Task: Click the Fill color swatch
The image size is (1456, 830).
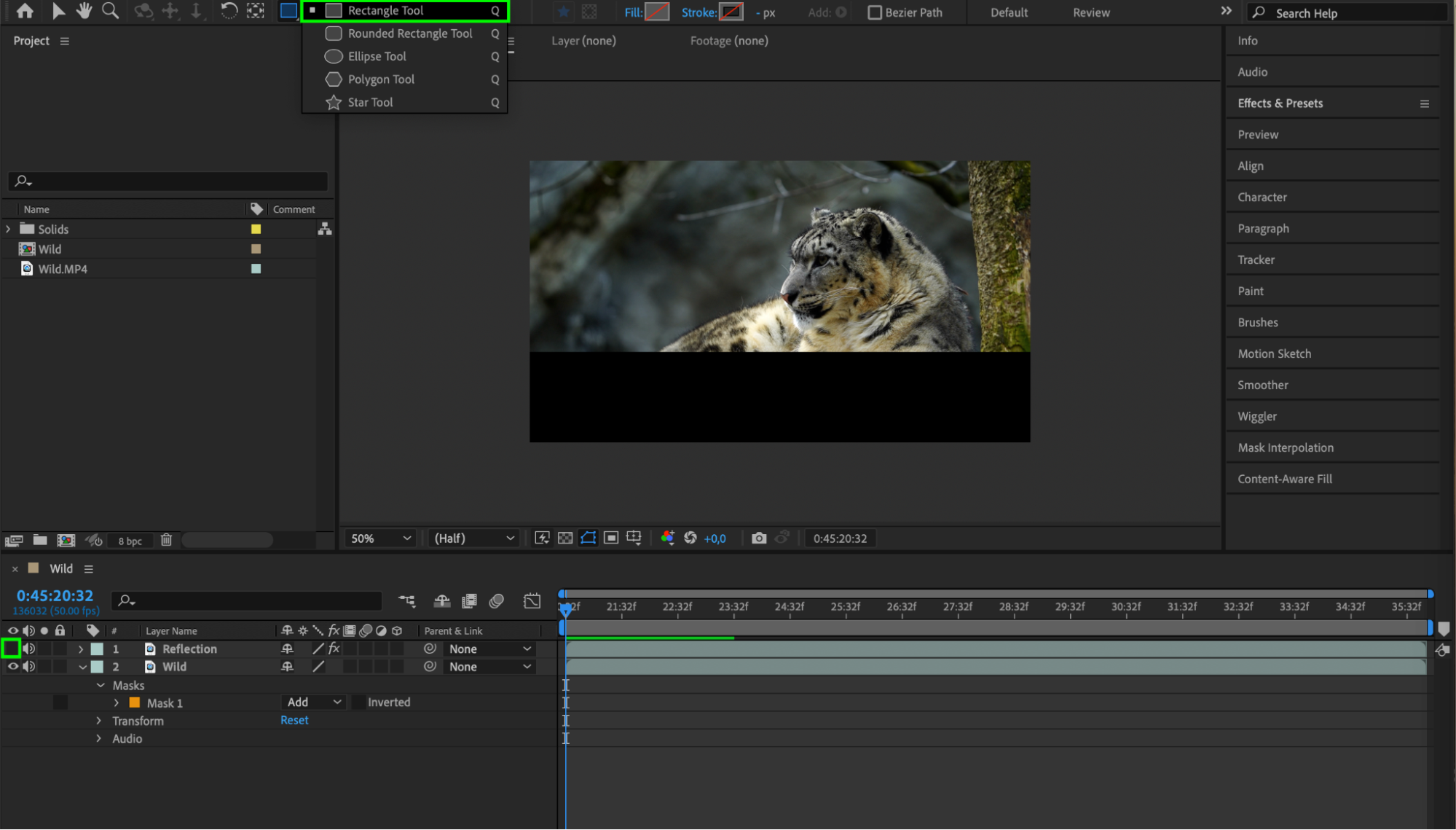Action: pyautogui.click(x=657, y=12)
